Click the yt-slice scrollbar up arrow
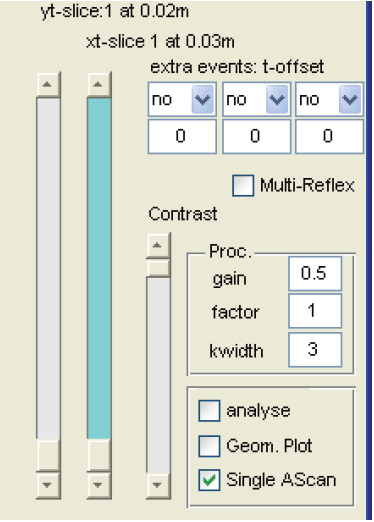 (48, 84)
